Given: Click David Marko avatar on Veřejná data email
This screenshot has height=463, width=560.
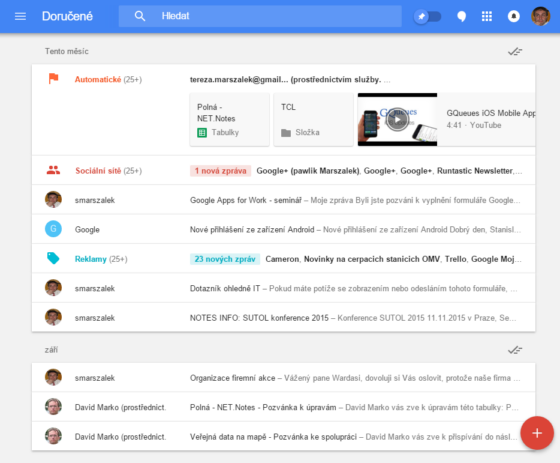Looking at the screenshot, I should [x=53, y=436].
